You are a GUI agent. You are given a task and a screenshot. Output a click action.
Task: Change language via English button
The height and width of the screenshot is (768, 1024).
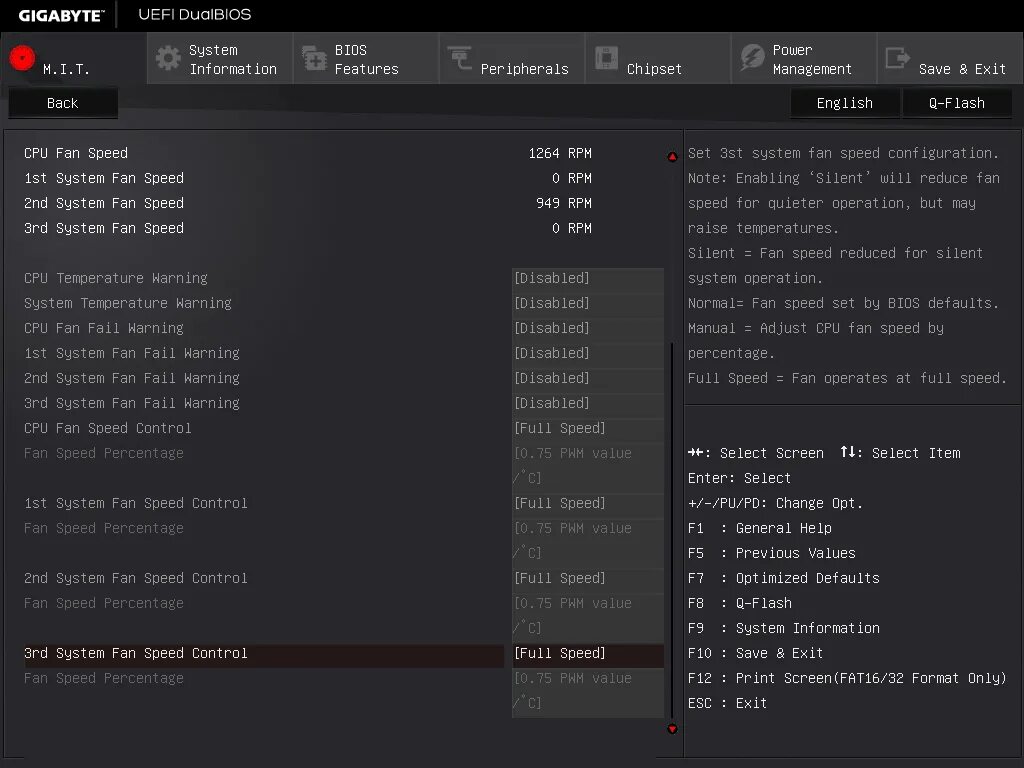(845, 103)
